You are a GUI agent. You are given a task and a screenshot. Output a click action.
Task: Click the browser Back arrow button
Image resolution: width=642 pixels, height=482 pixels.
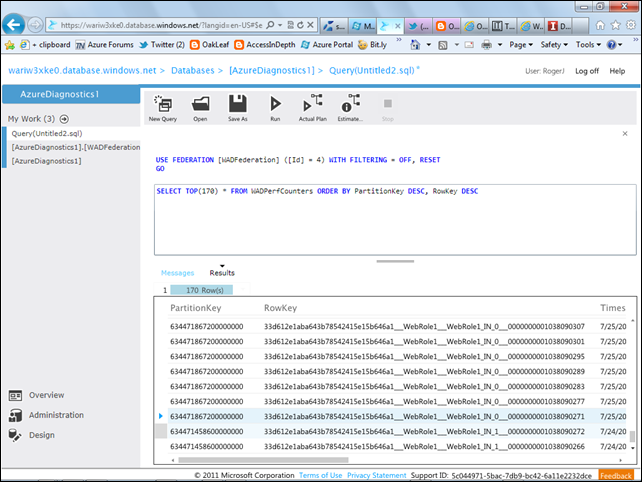13,25
